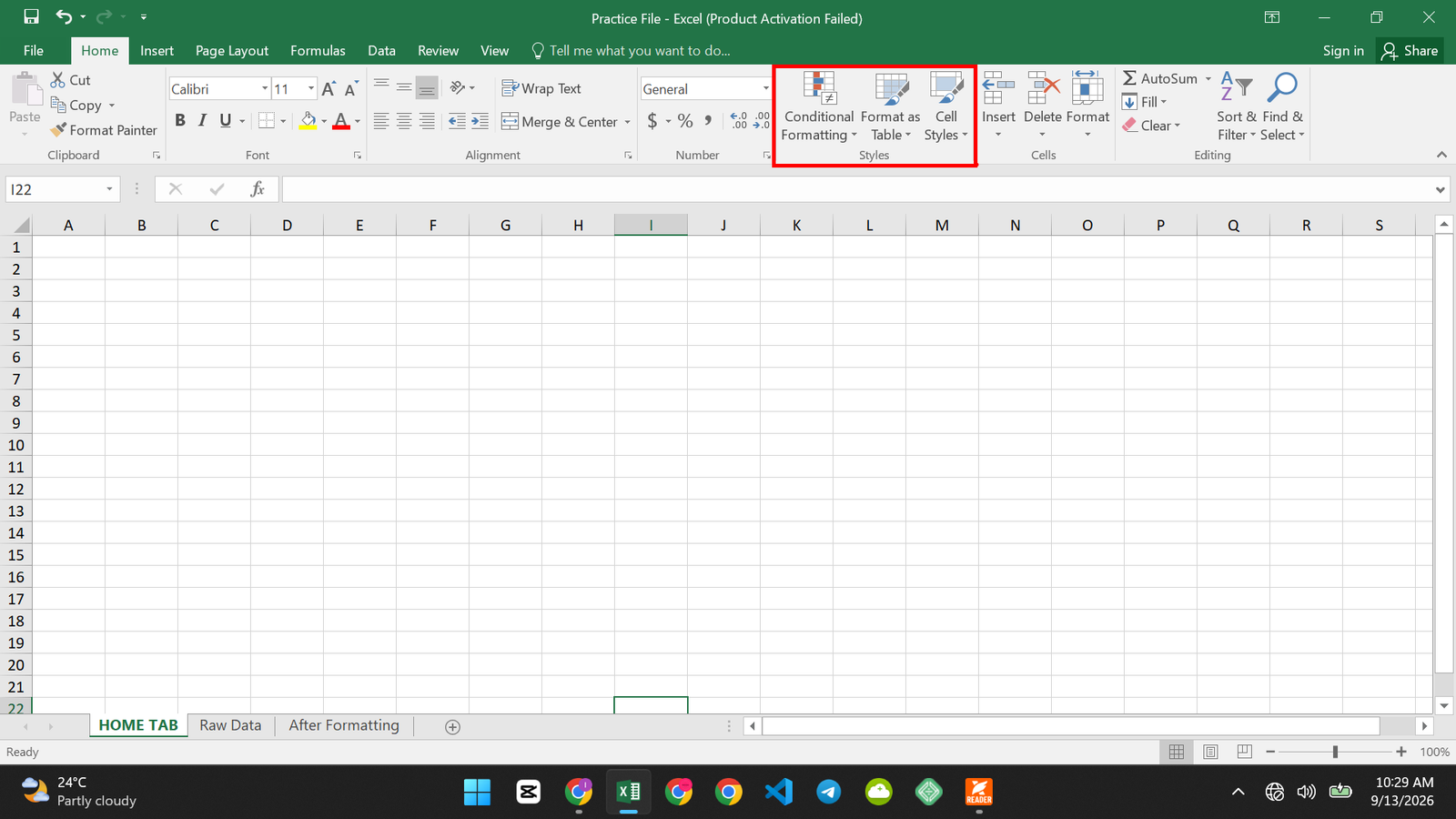
Task: Click the Increase Decimal icon
Action: pos(739,121)
